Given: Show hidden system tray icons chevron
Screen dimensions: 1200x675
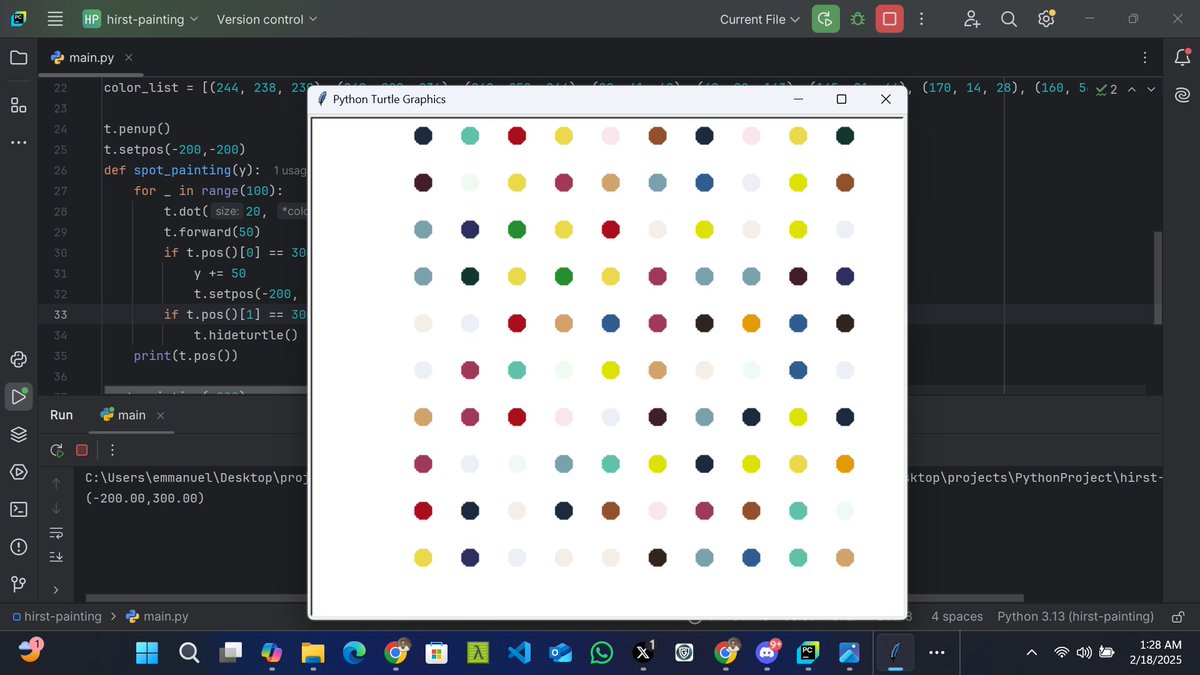Looking at the screenshot, I should 1031,653.
